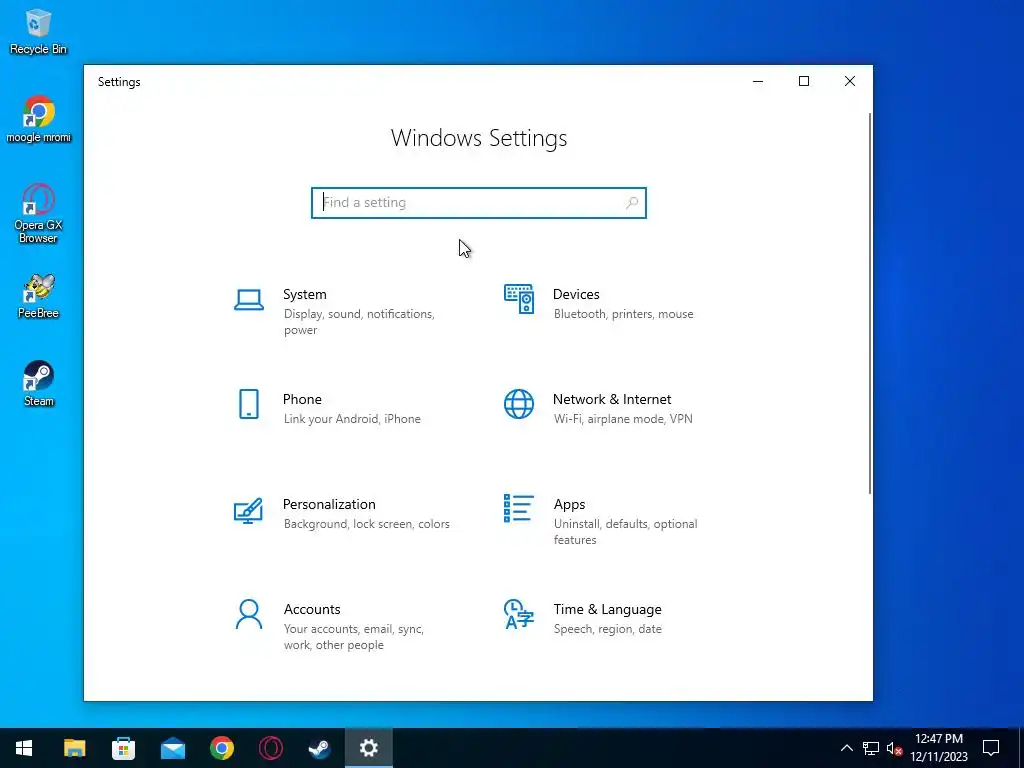Click into the Find a setting search box

[x=479, y=202]
